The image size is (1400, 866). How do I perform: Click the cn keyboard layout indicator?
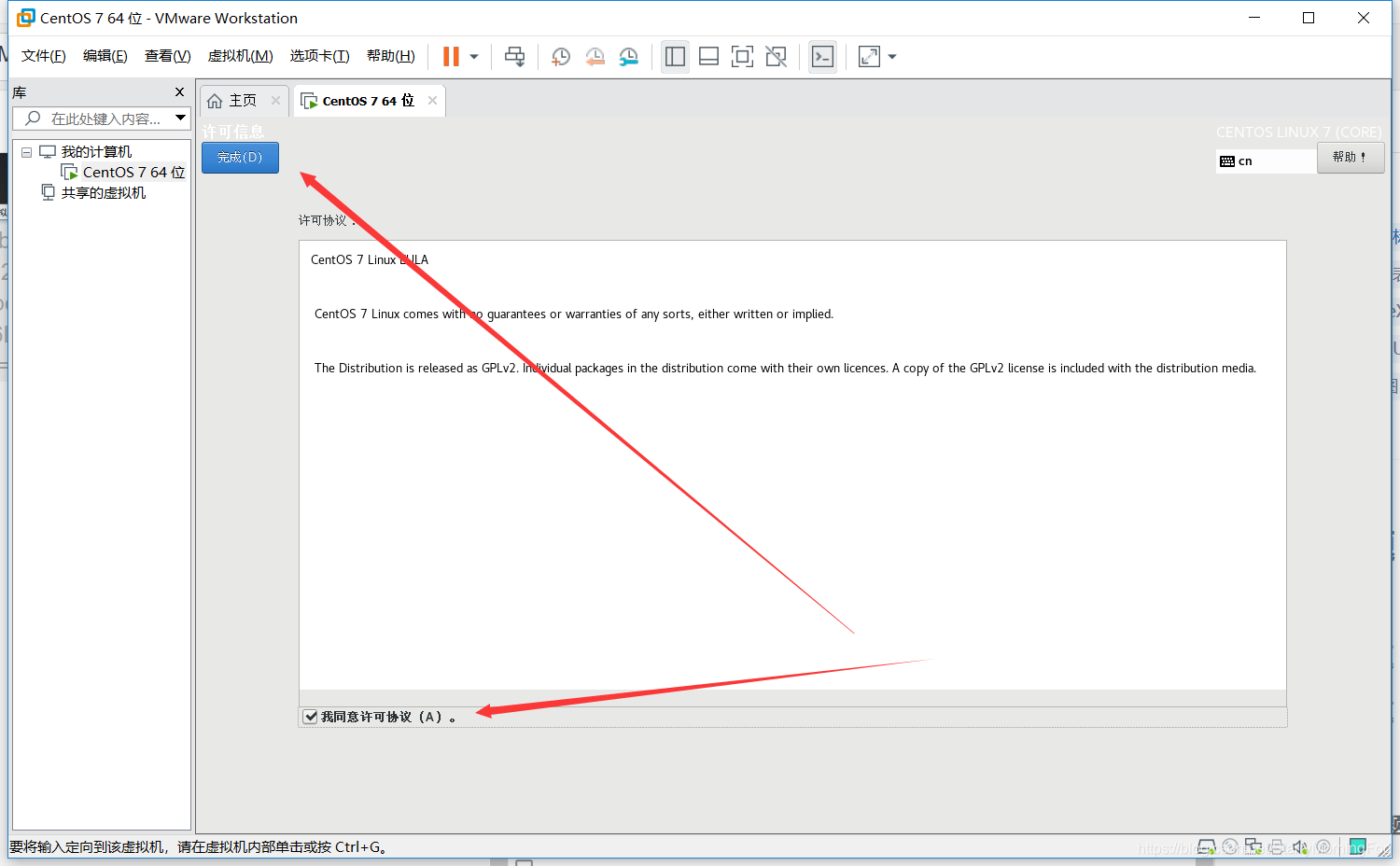click(1266, 161)
